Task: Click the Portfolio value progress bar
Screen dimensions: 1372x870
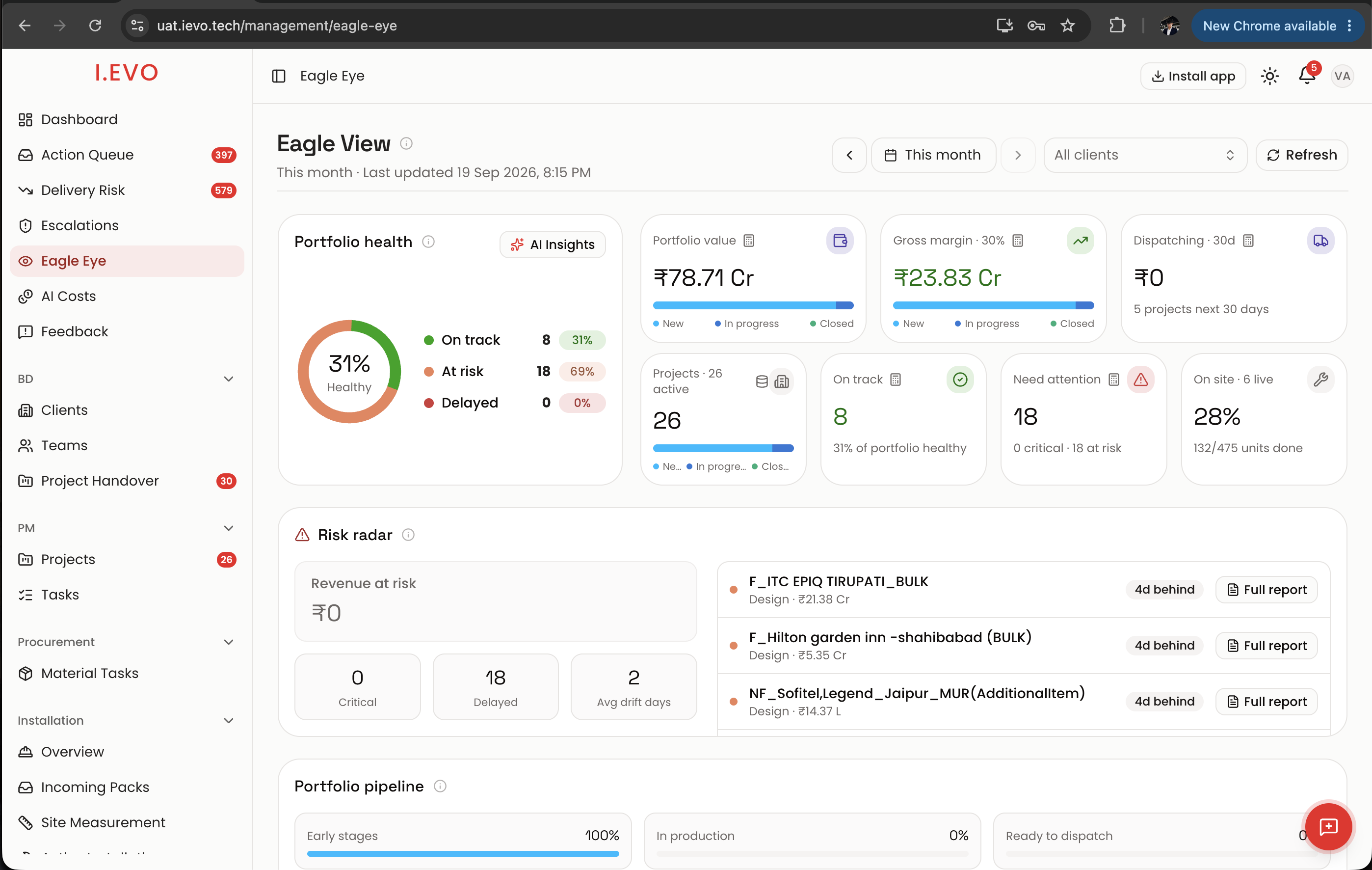Action: click(753, 305)
